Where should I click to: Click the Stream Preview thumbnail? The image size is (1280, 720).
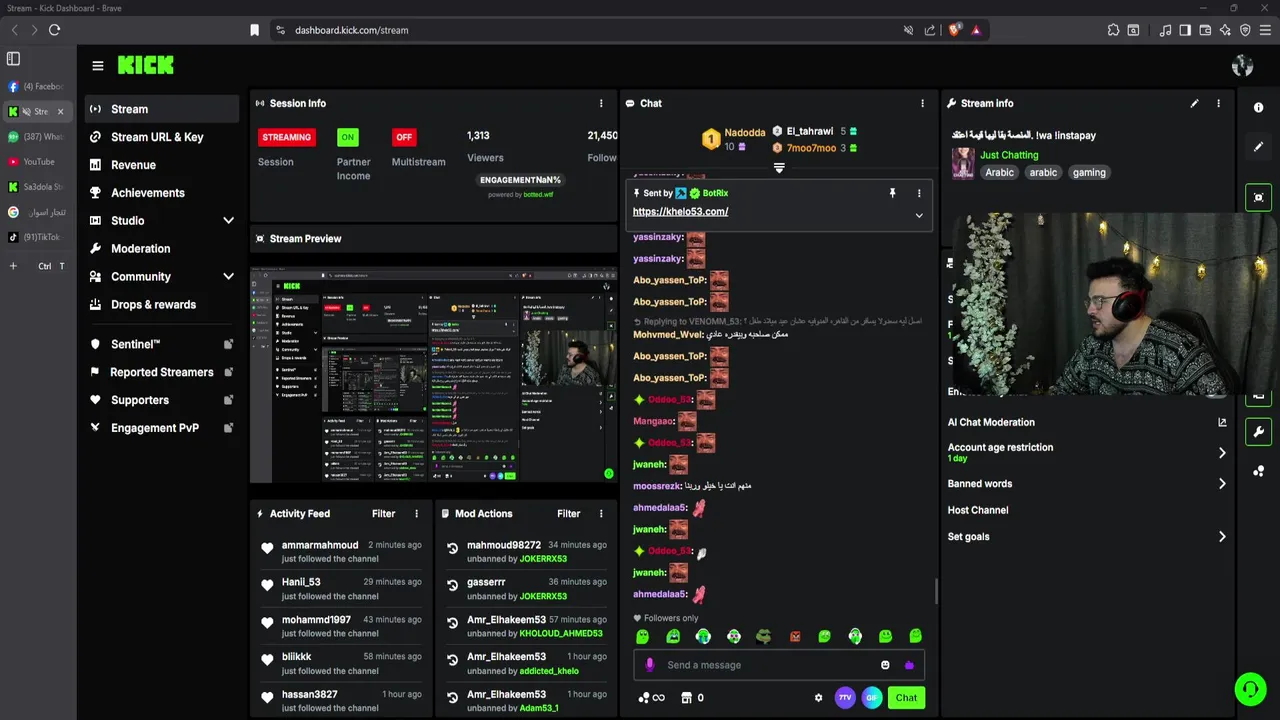[433, 374]
